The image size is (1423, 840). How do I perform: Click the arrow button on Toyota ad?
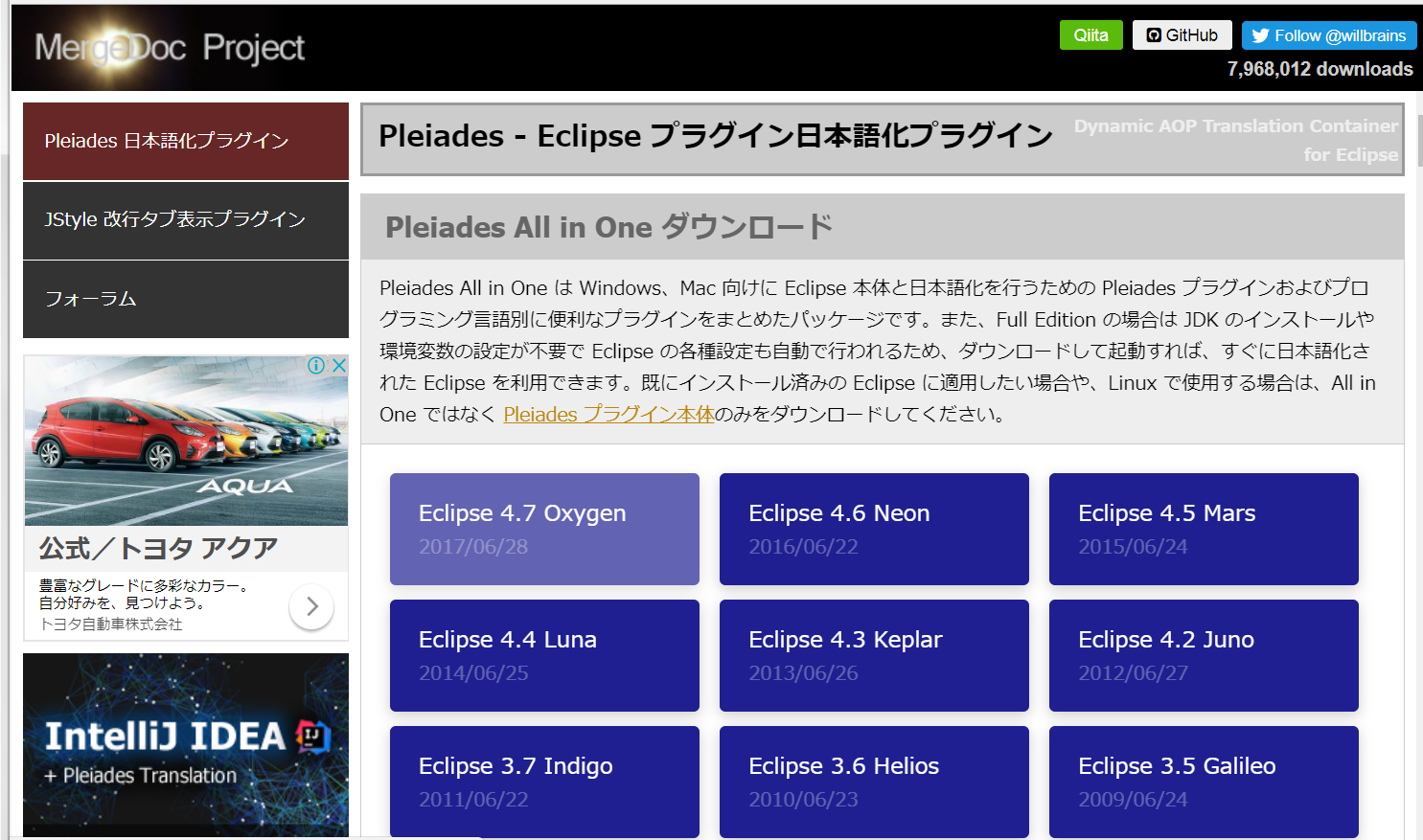coord(311,606)
